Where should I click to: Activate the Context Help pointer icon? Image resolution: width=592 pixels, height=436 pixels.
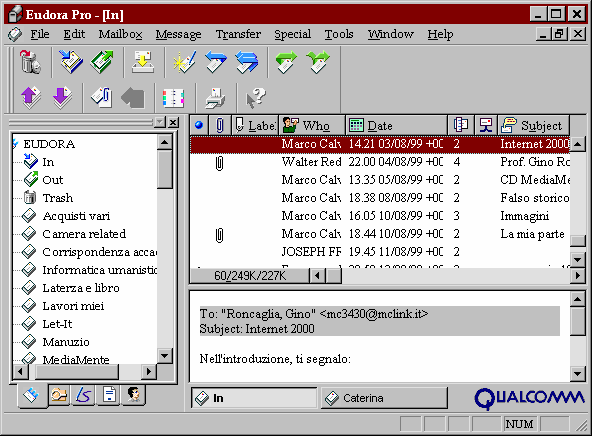pyautogui.click(x=256, y=98)
